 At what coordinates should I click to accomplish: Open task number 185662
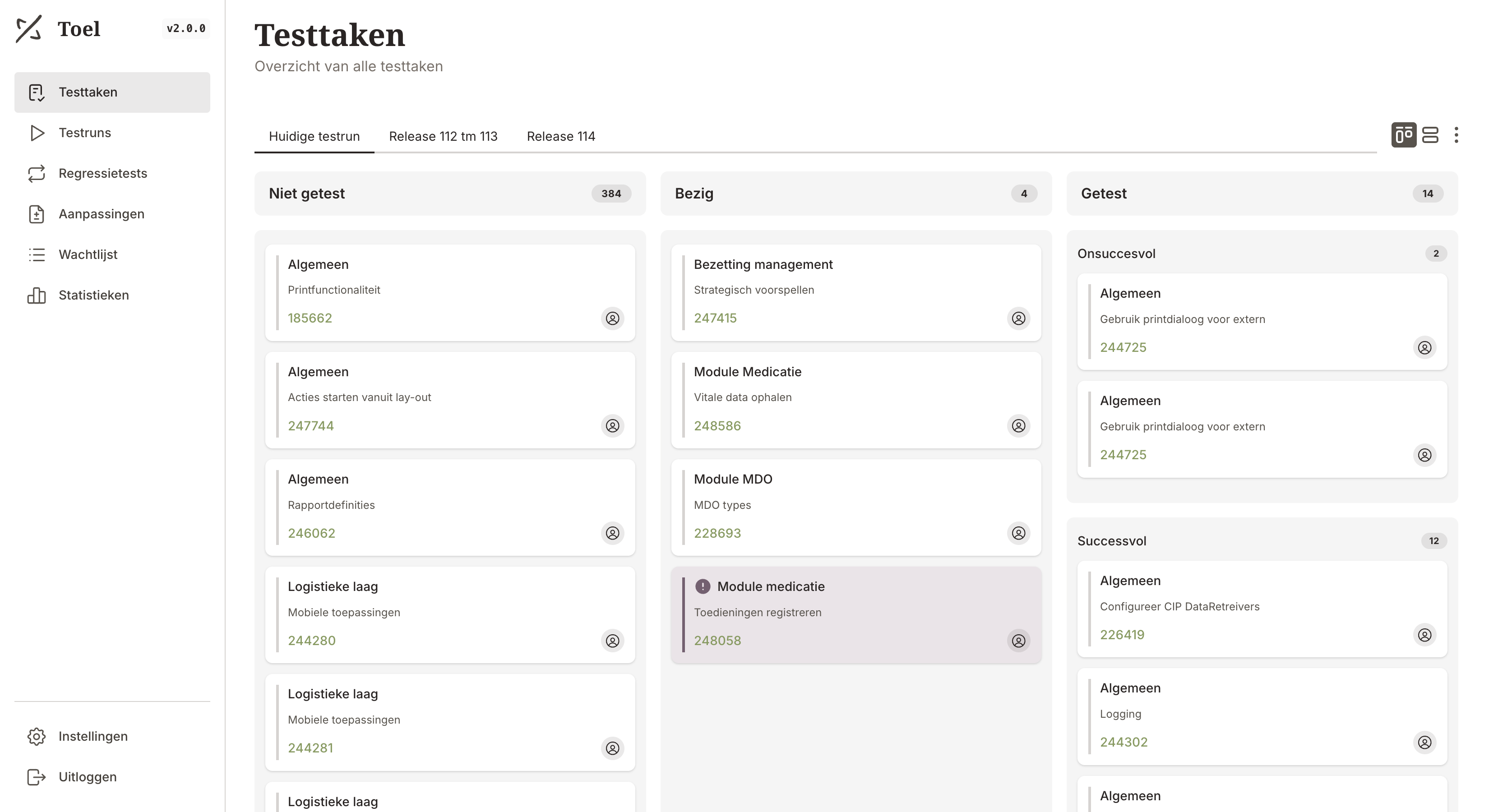(310, 318)
